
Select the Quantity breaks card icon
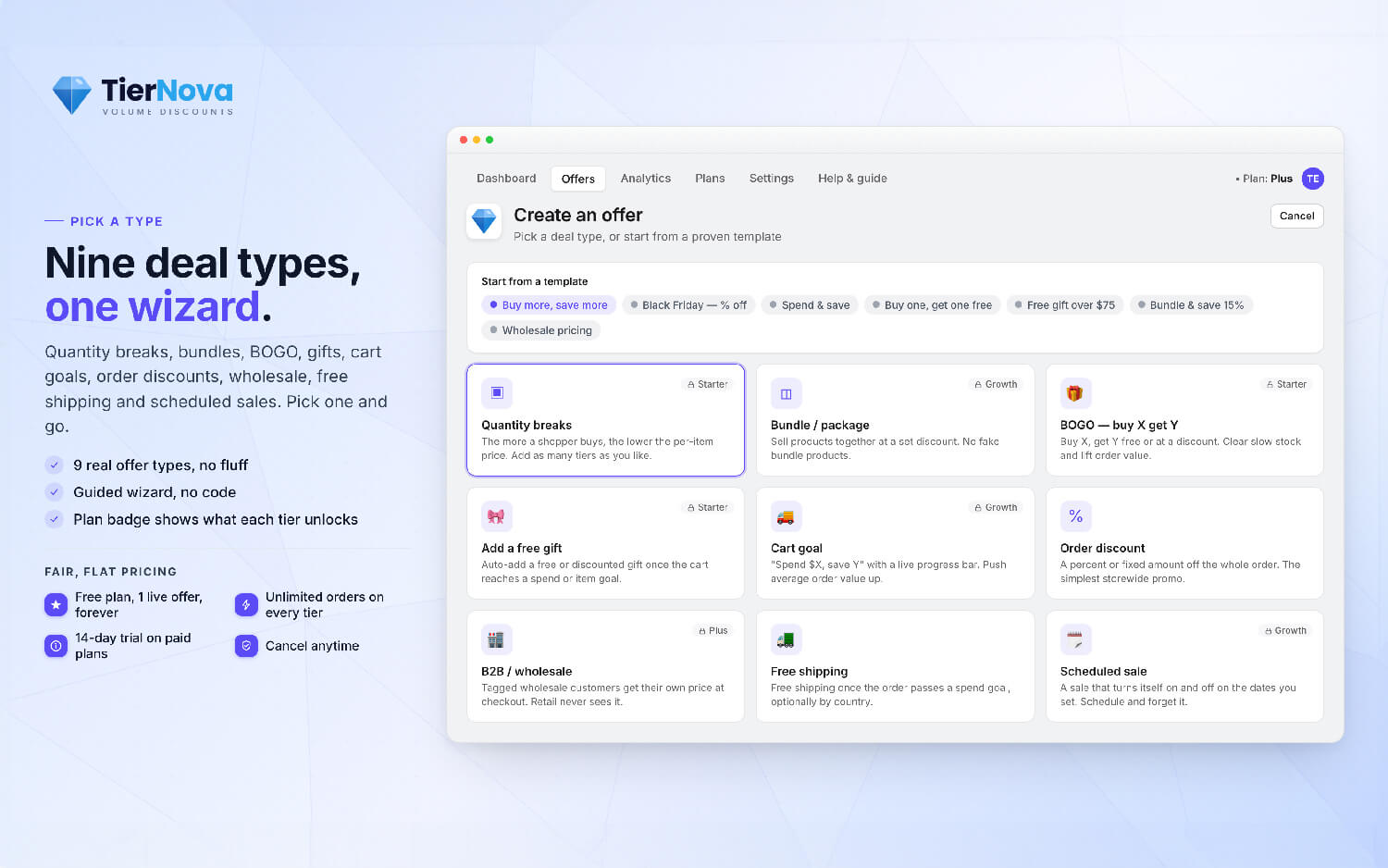tap(497, 393)
